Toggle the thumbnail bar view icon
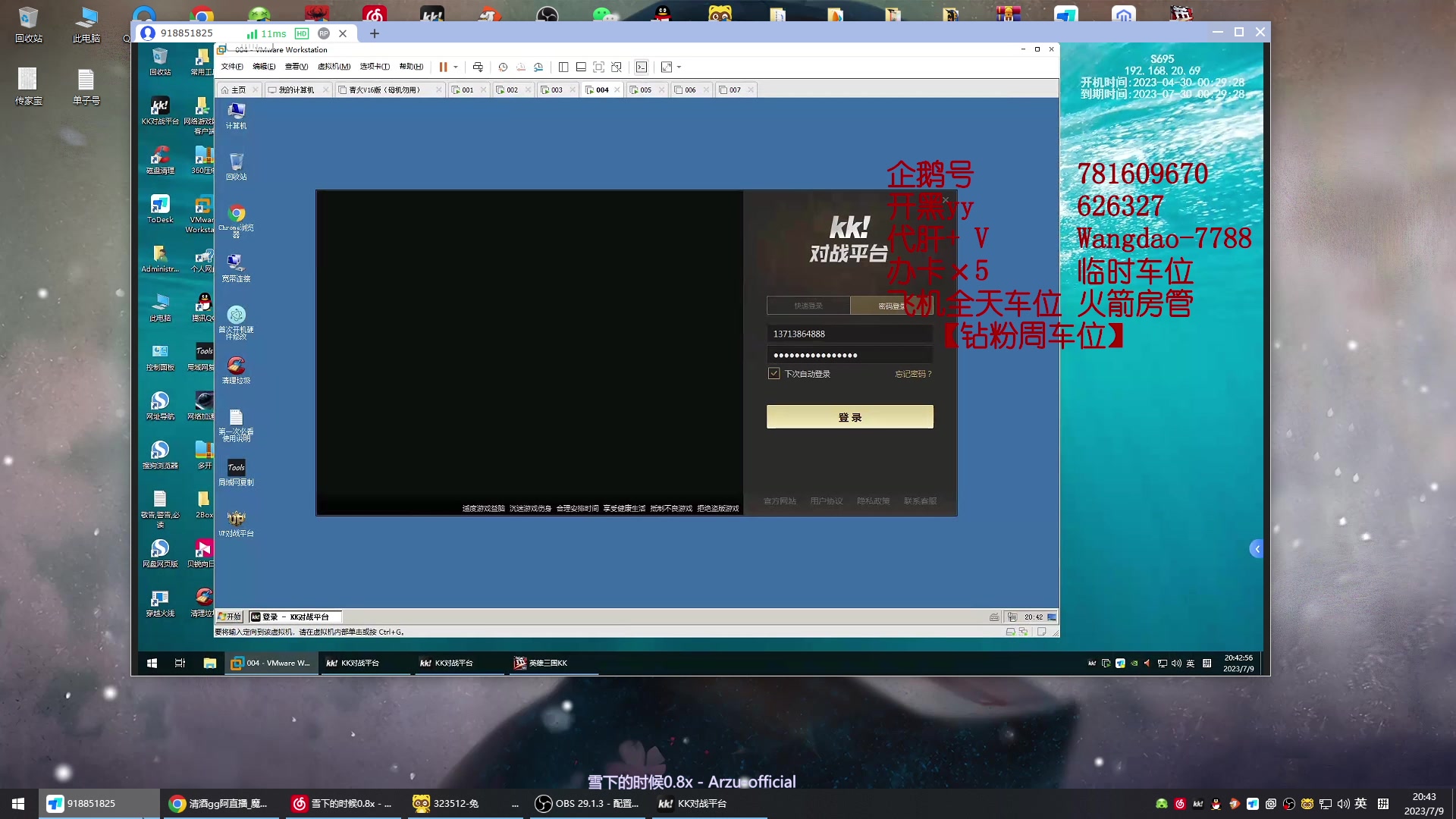Screen dimensions: 1456x819 (x=581, y=67)
